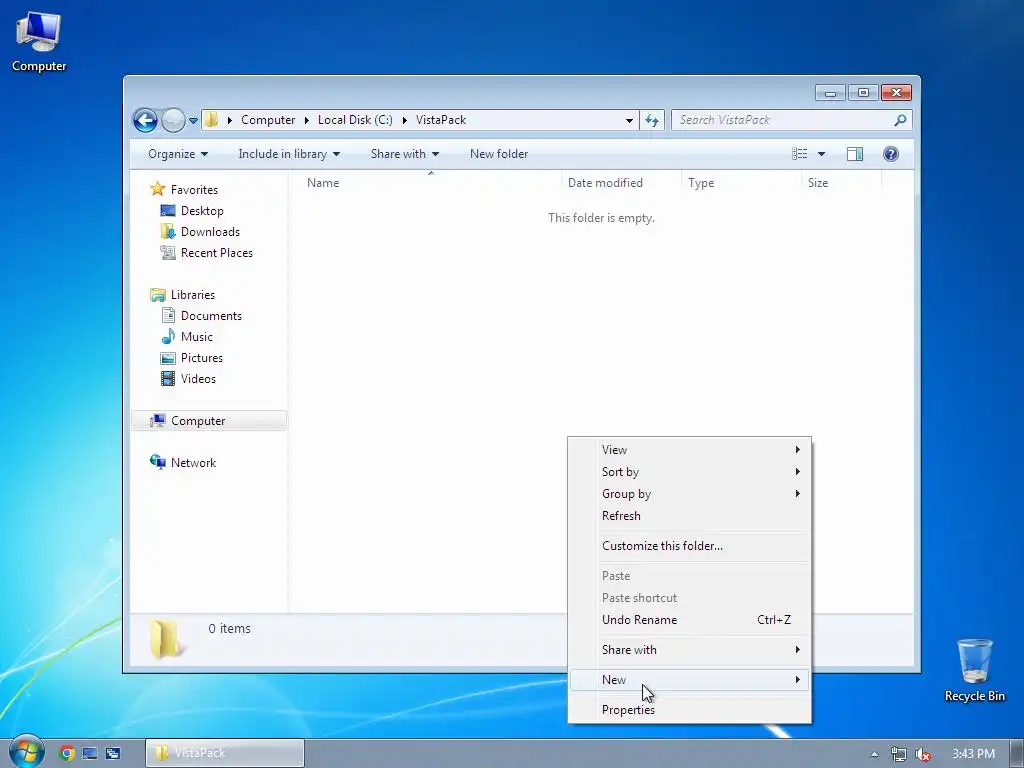Screen dimensions: 1024x768
Task: Open the Windows Start orb
Action: pyautogui.click(x=26, y=752)
